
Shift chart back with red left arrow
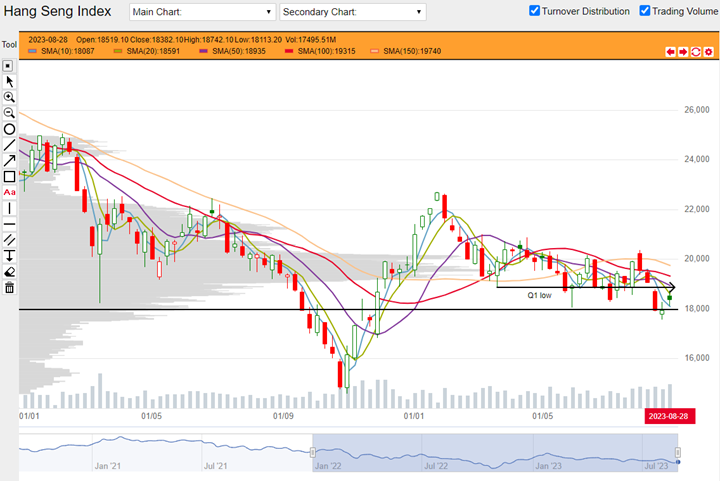tap(670, 52)
